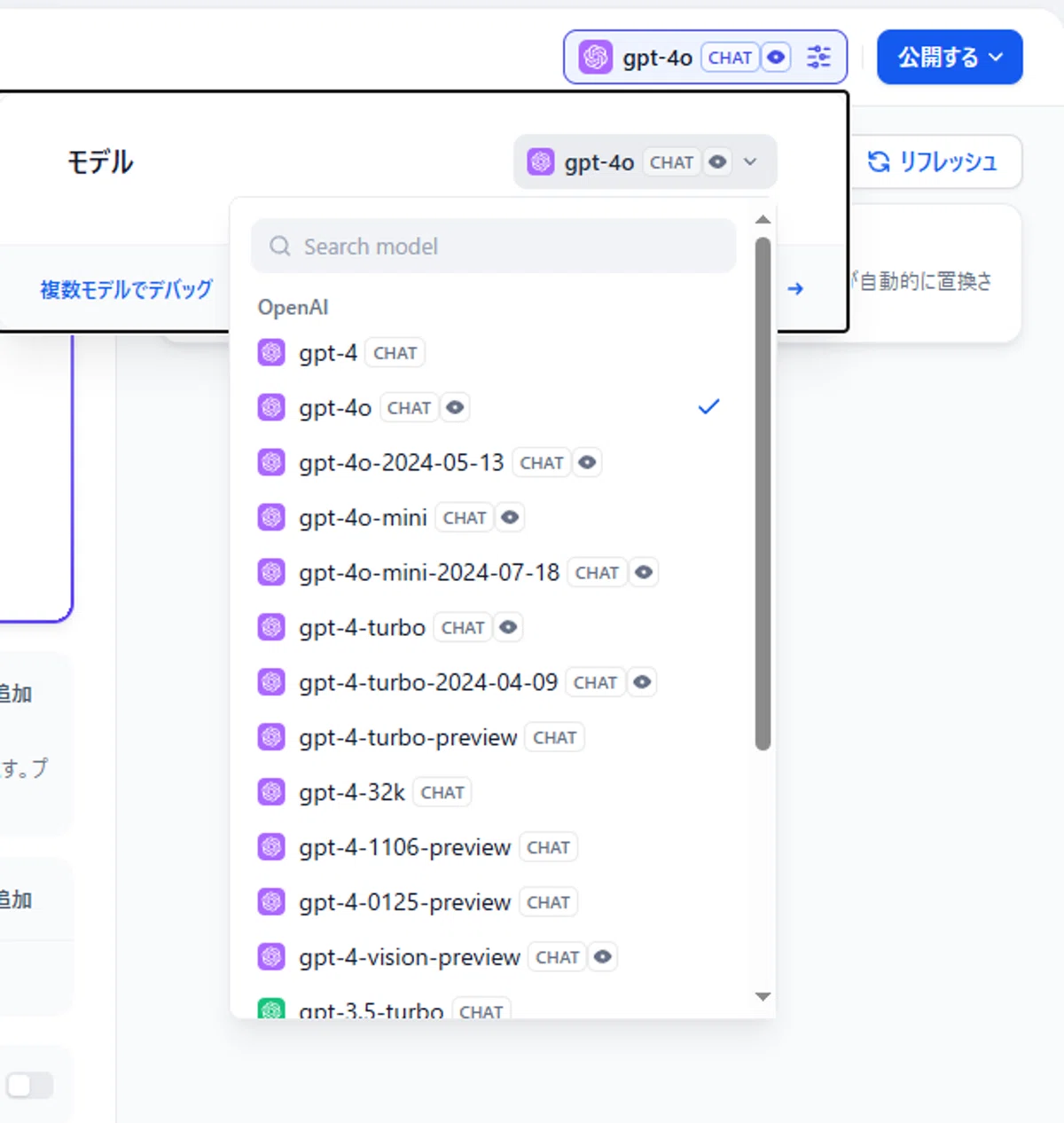Choose gpt-4-0125-preview model
Viewport: 1064px width, 1123px height.
(x=492, y=902)
